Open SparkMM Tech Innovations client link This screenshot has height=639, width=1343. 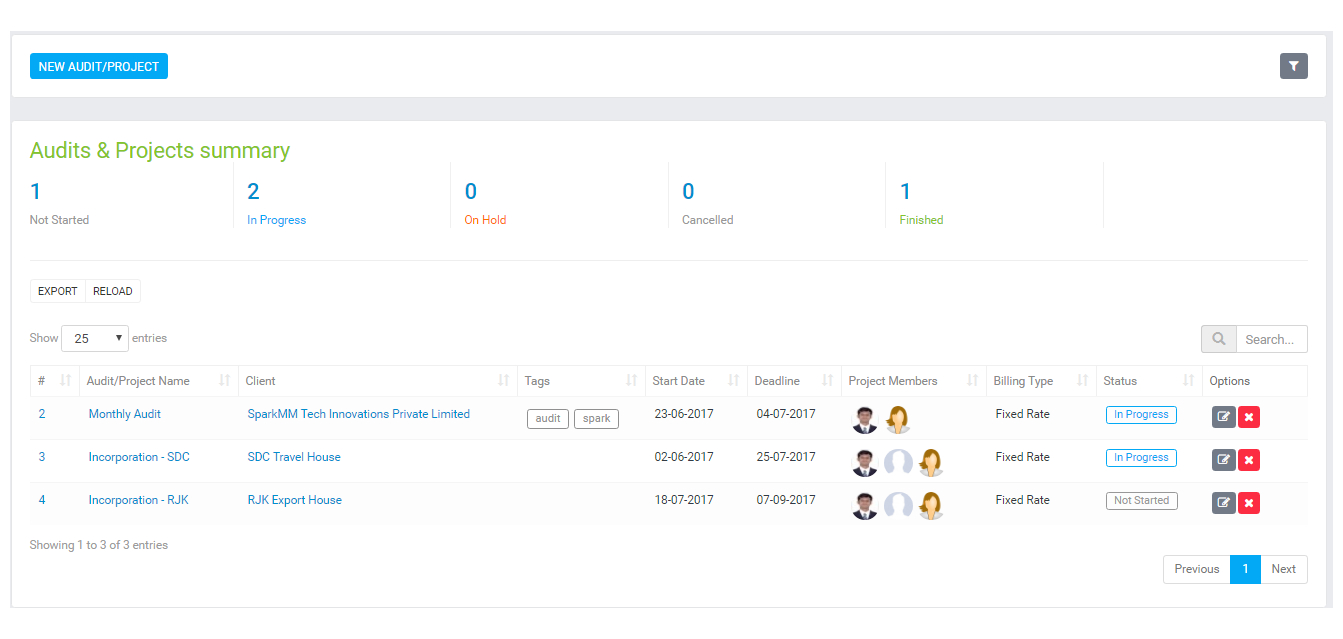(x=358, y=414)
